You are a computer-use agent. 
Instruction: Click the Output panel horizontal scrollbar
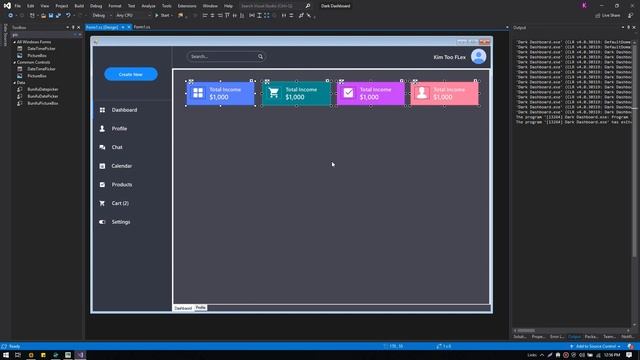[x=571, y=330]
